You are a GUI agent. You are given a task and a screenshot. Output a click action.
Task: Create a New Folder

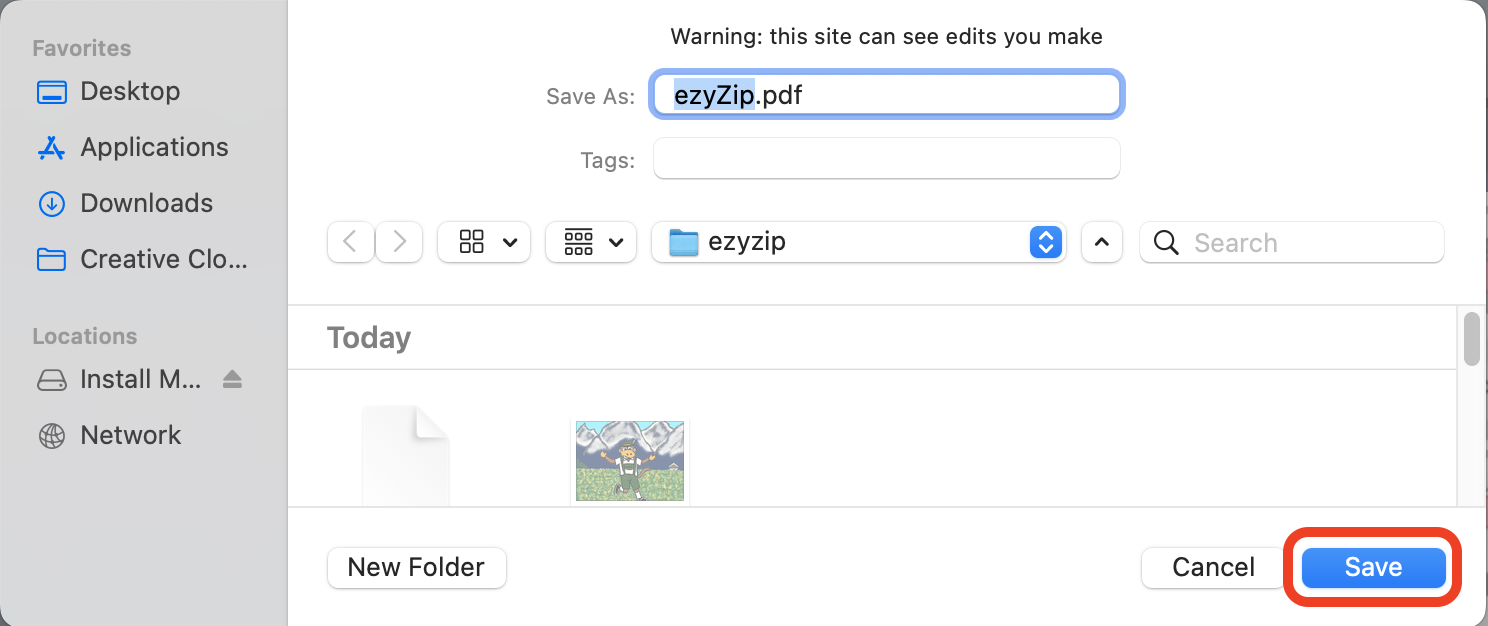[x=416, y=567]
